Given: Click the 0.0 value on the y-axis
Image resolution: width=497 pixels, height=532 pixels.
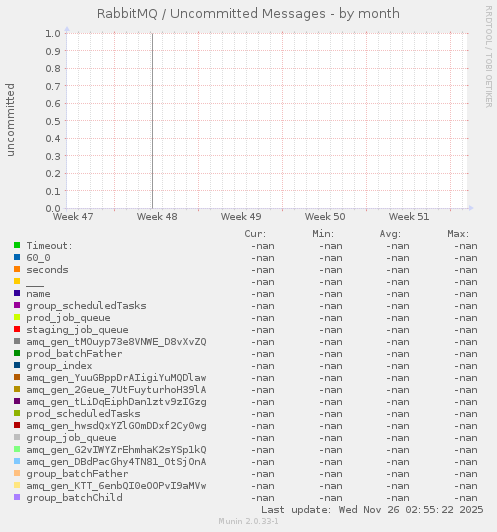Looking at the screenshot, I should (x=53, y=208).
